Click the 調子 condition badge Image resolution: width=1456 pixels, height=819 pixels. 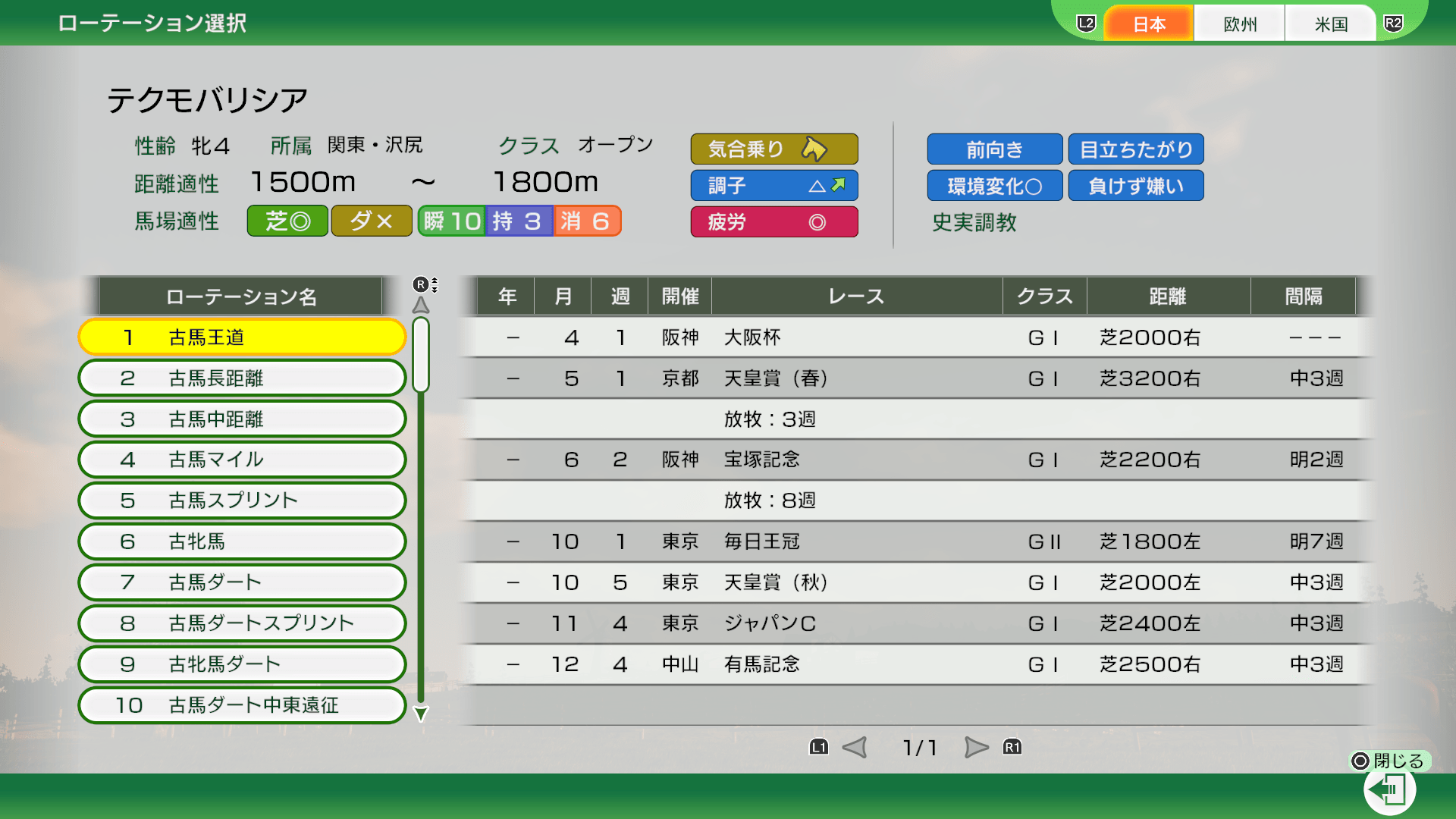773,186
